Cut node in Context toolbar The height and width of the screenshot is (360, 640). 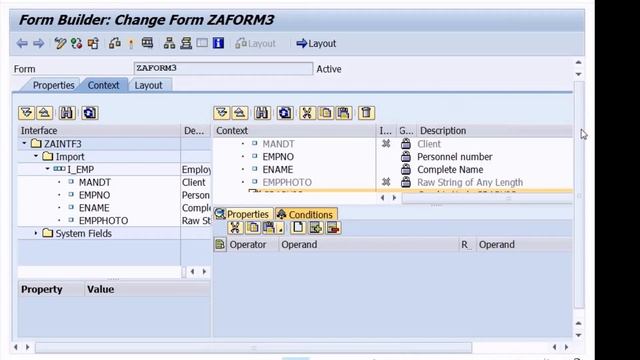point(307,113)
